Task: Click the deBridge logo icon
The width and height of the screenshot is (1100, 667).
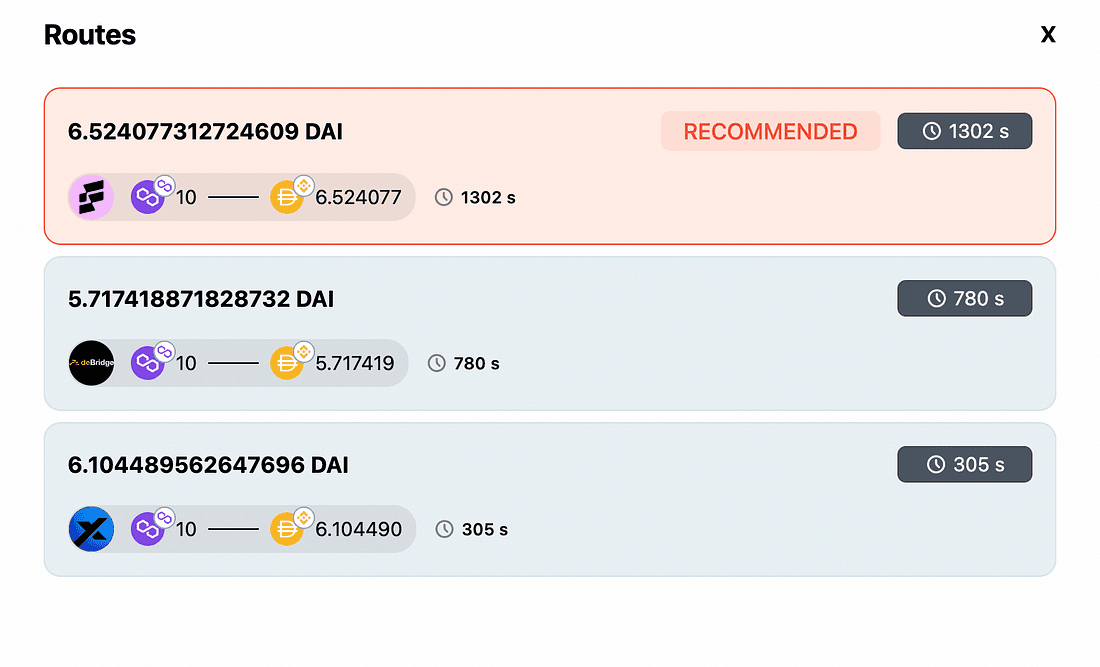Action: coord(91,363)
